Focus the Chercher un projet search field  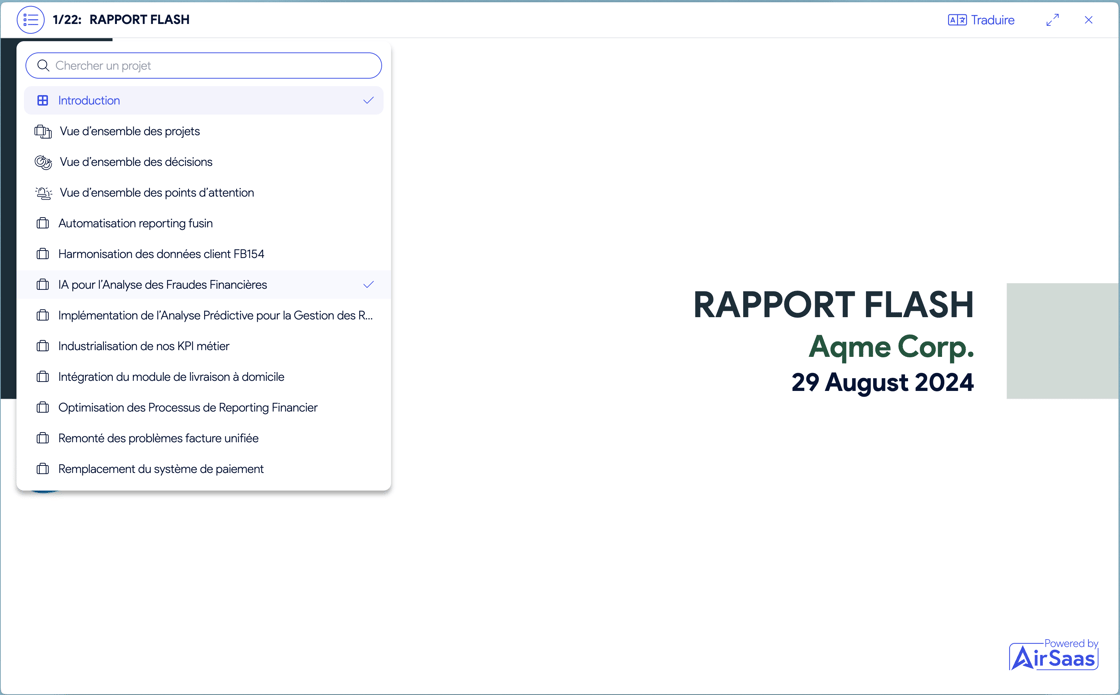[x=204, y=66]
